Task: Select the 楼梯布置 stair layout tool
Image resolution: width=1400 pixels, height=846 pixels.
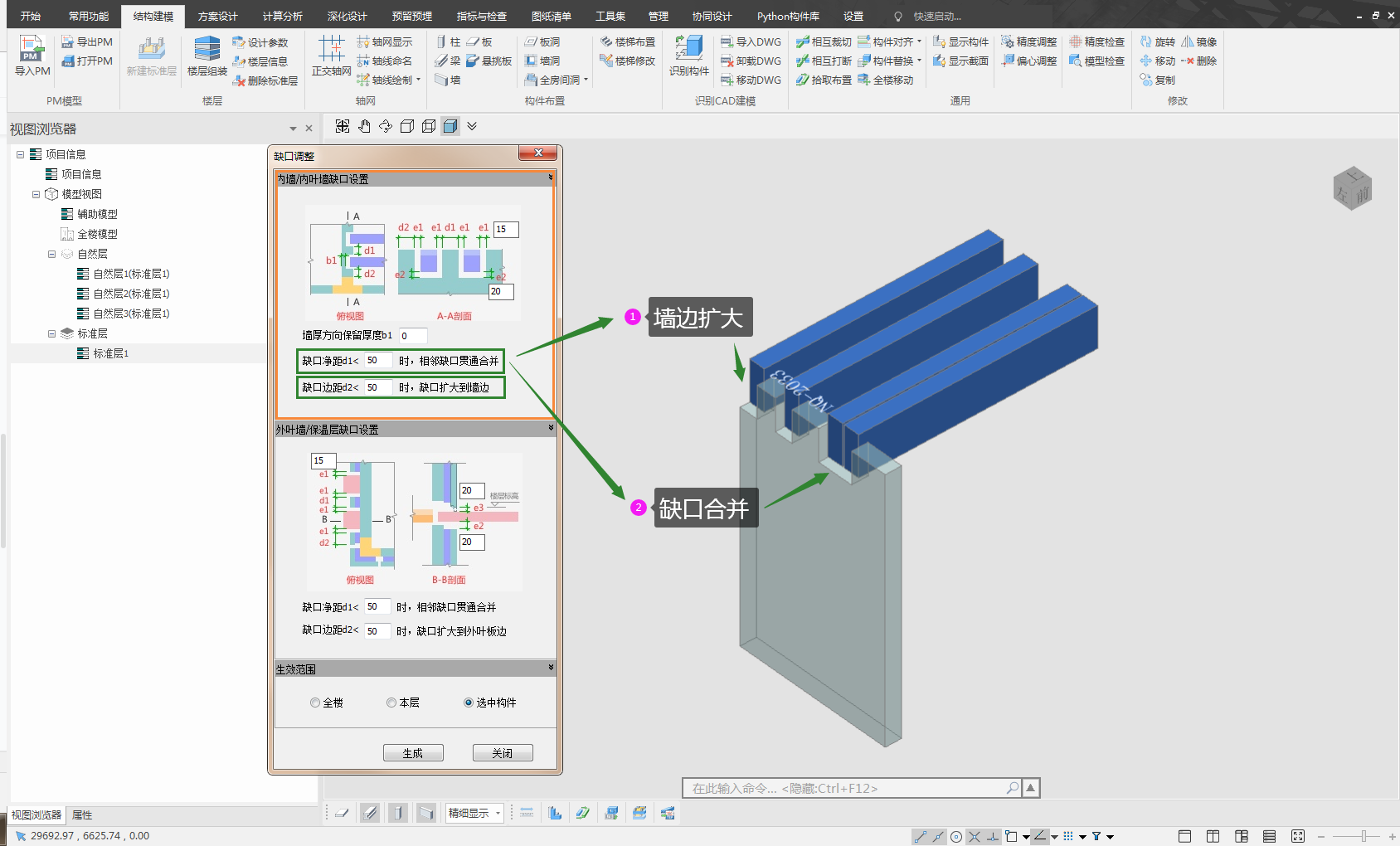Action: point(628,41)
